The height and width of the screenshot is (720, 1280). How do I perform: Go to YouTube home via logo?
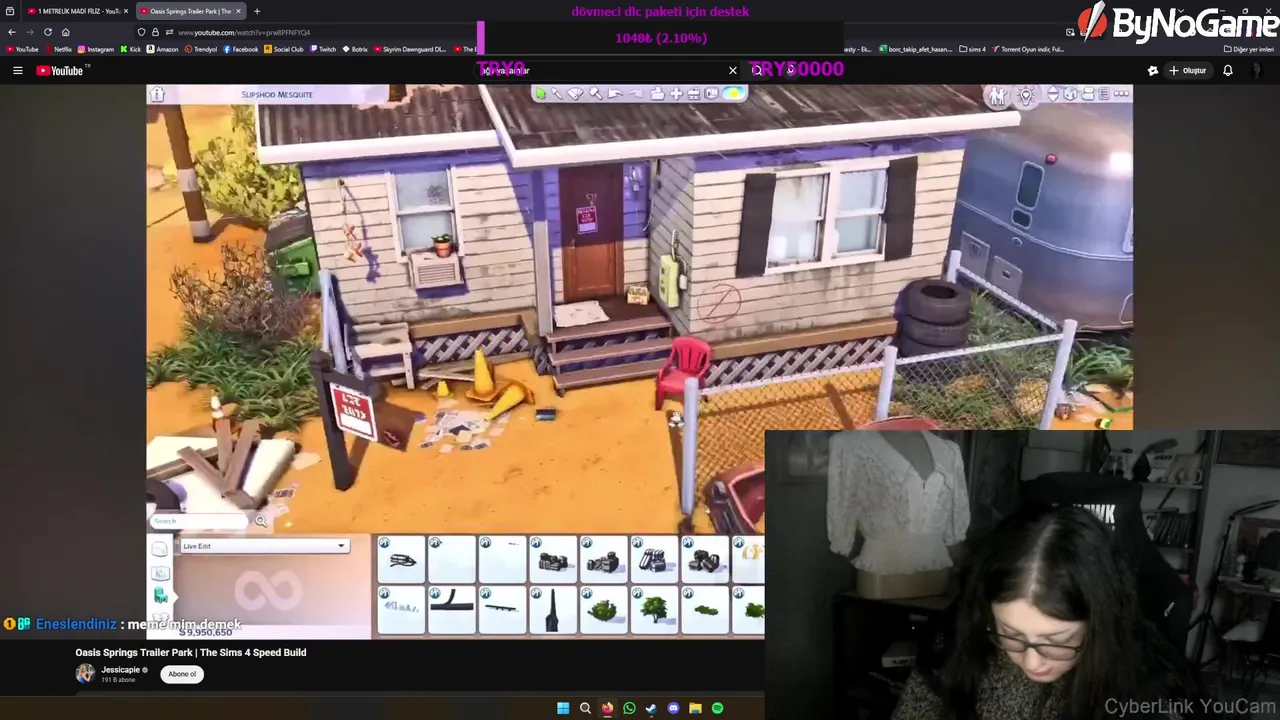(x=62, y=70)
